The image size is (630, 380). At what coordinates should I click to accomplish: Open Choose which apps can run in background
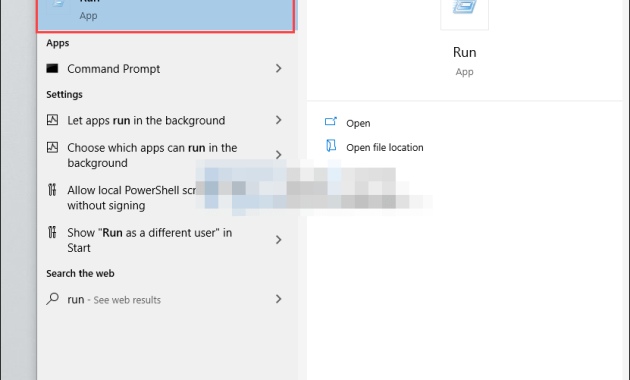(166, 155)
